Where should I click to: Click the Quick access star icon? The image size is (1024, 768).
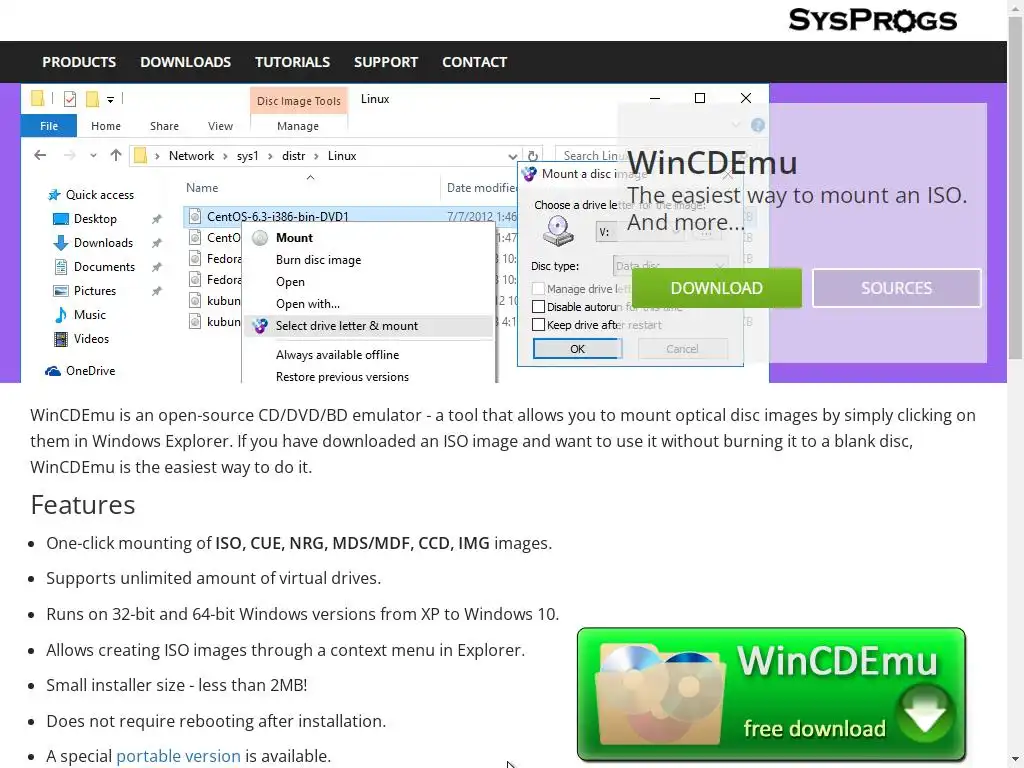tap(54, 195)
